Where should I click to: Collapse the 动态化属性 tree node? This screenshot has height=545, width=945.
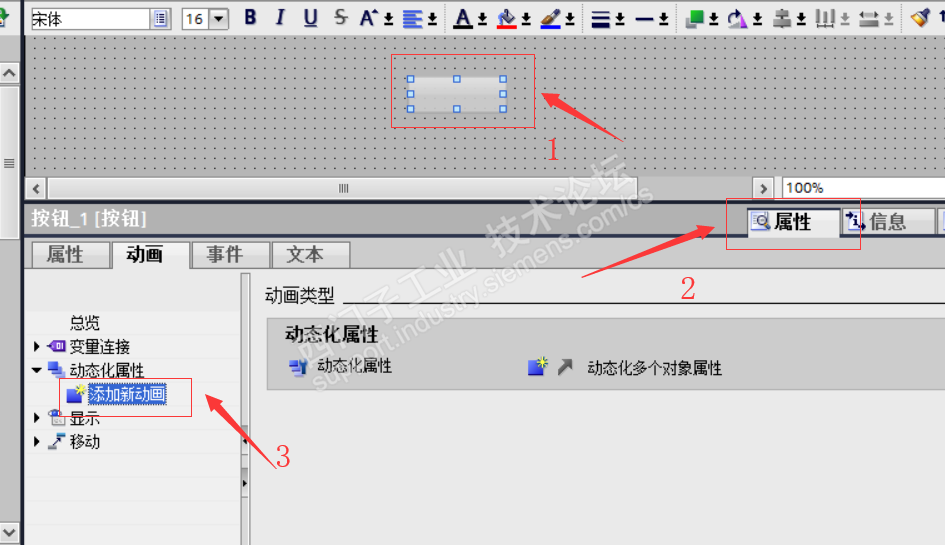point(37,370)
